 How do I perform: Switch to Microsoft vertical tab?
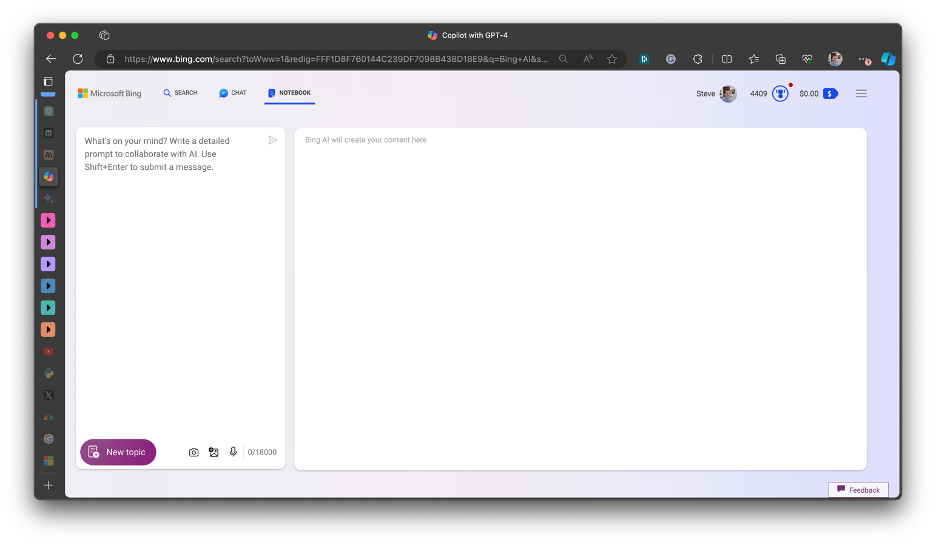(x=48, y=460)
